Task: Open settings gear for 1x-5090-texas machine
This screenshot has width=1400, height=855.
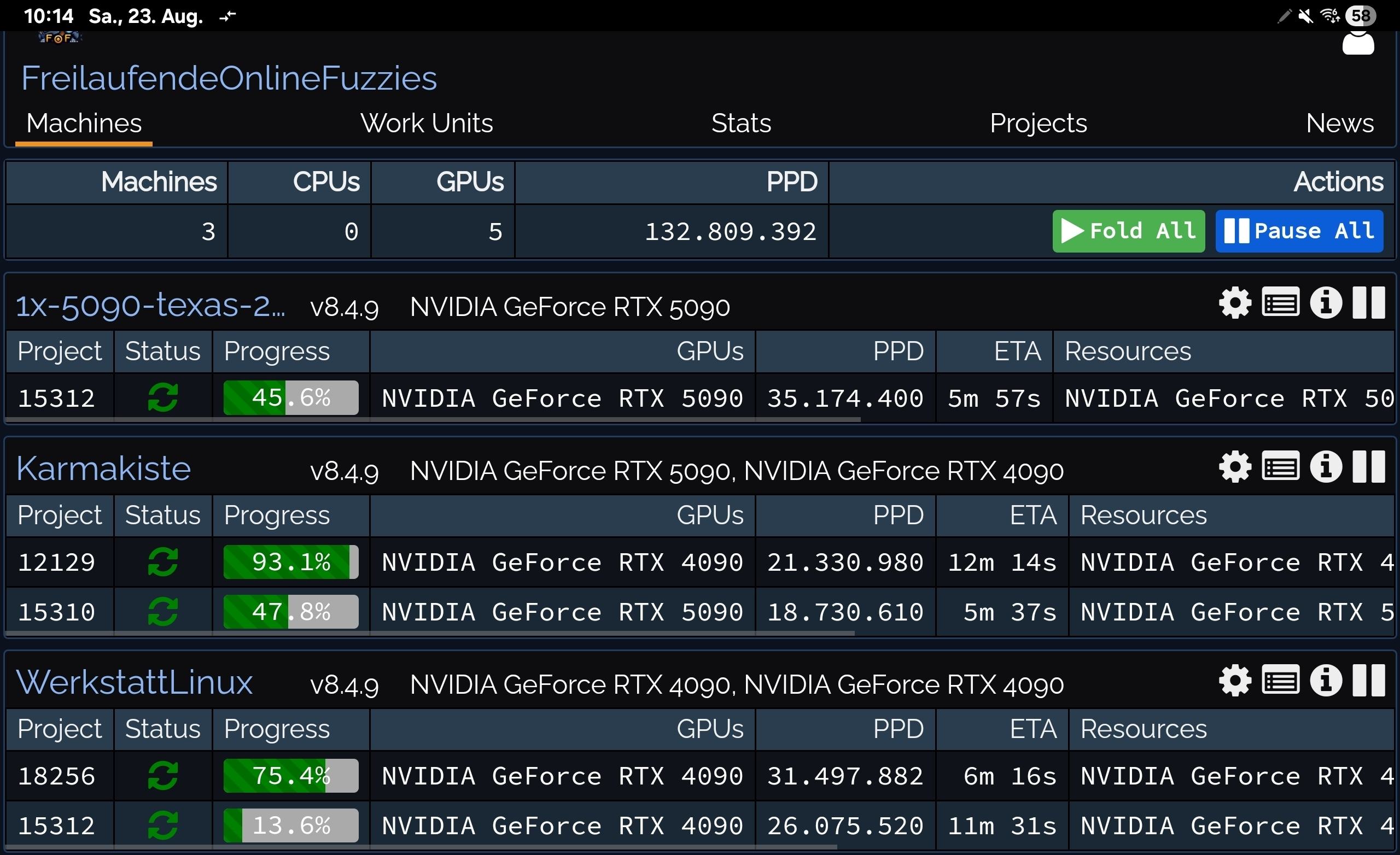Action: pos(1235,303)
